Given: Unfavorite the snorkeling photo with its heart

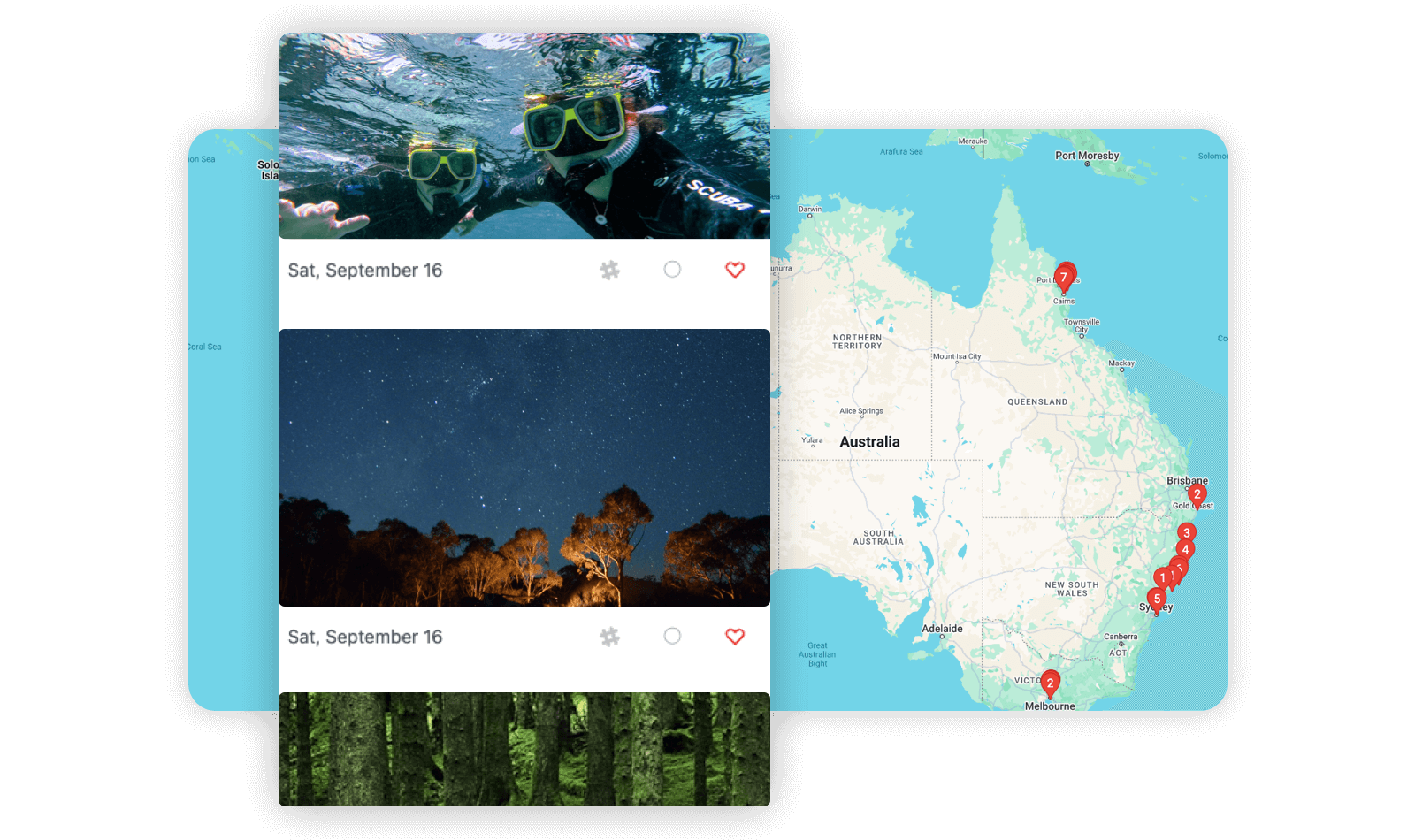Looking at the screenshot, I should [735, 270].
